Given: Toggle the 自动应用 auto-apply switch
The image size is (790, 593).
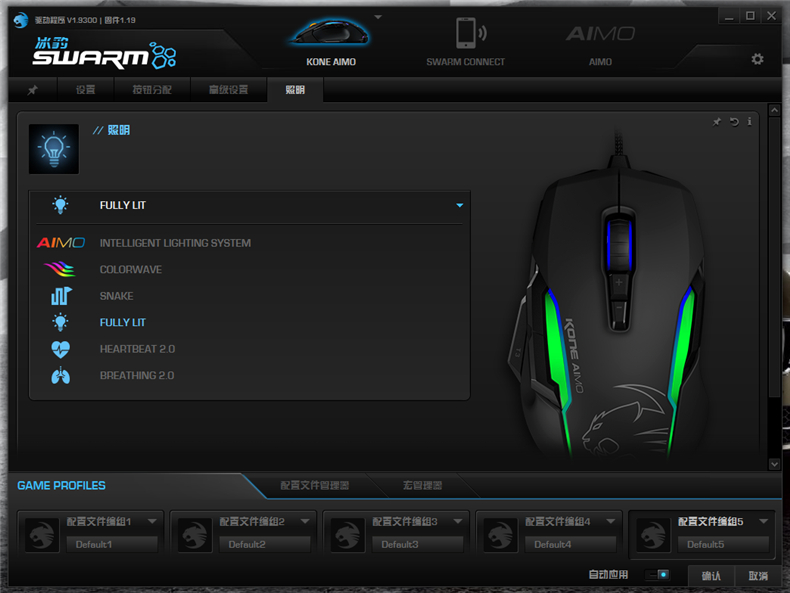Looking at the screenshot, I should (657, 575).
